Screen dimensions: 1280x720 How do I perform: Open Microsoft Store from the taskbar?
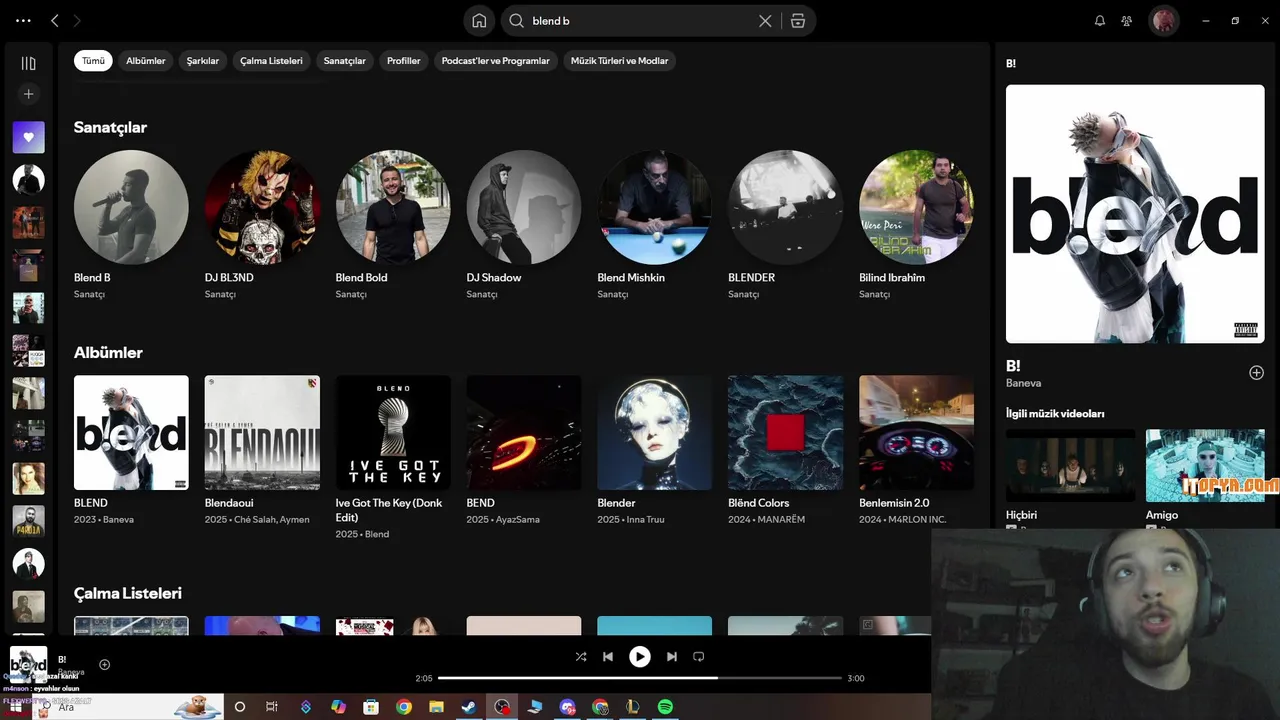coord(371,707)
